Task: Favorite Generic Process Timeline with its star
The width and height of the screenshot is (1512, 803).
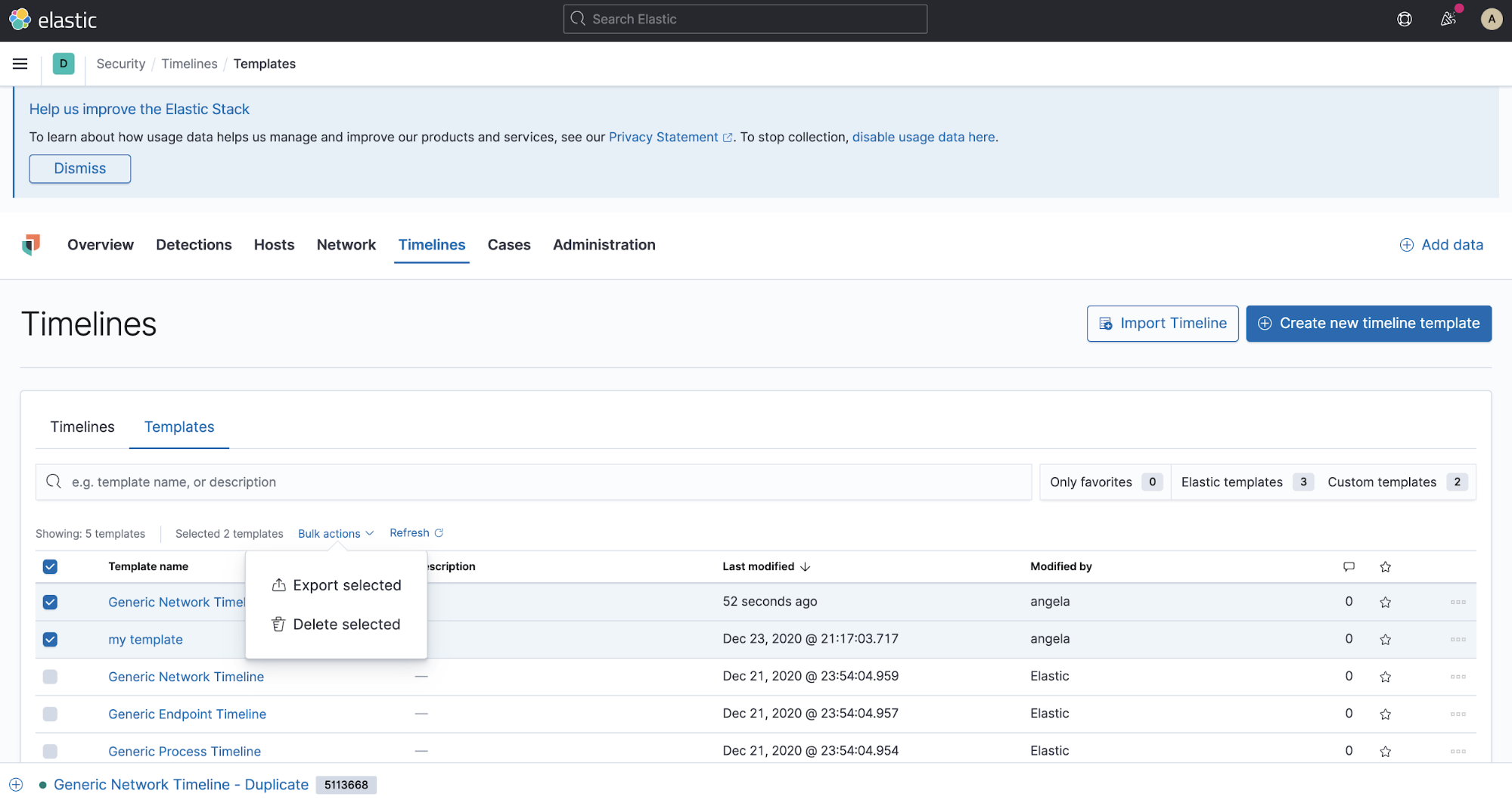Action: [x=1386, y=752]
